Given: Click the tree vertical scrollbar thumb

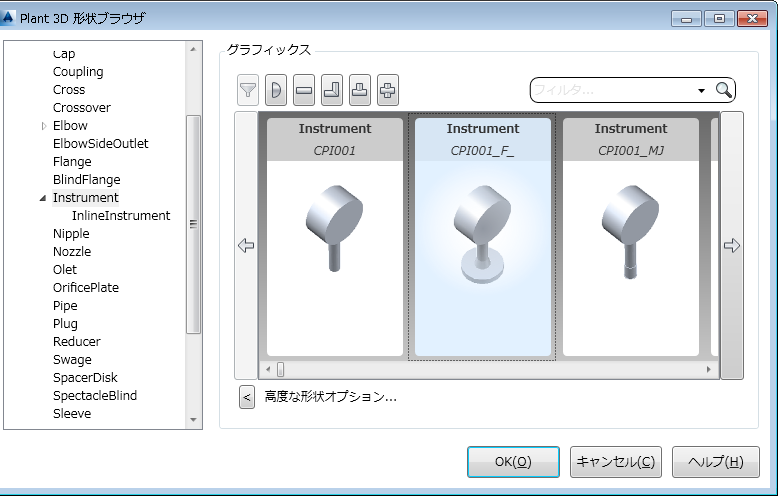Looking at the screenshot, I should [x=193, y=224].
